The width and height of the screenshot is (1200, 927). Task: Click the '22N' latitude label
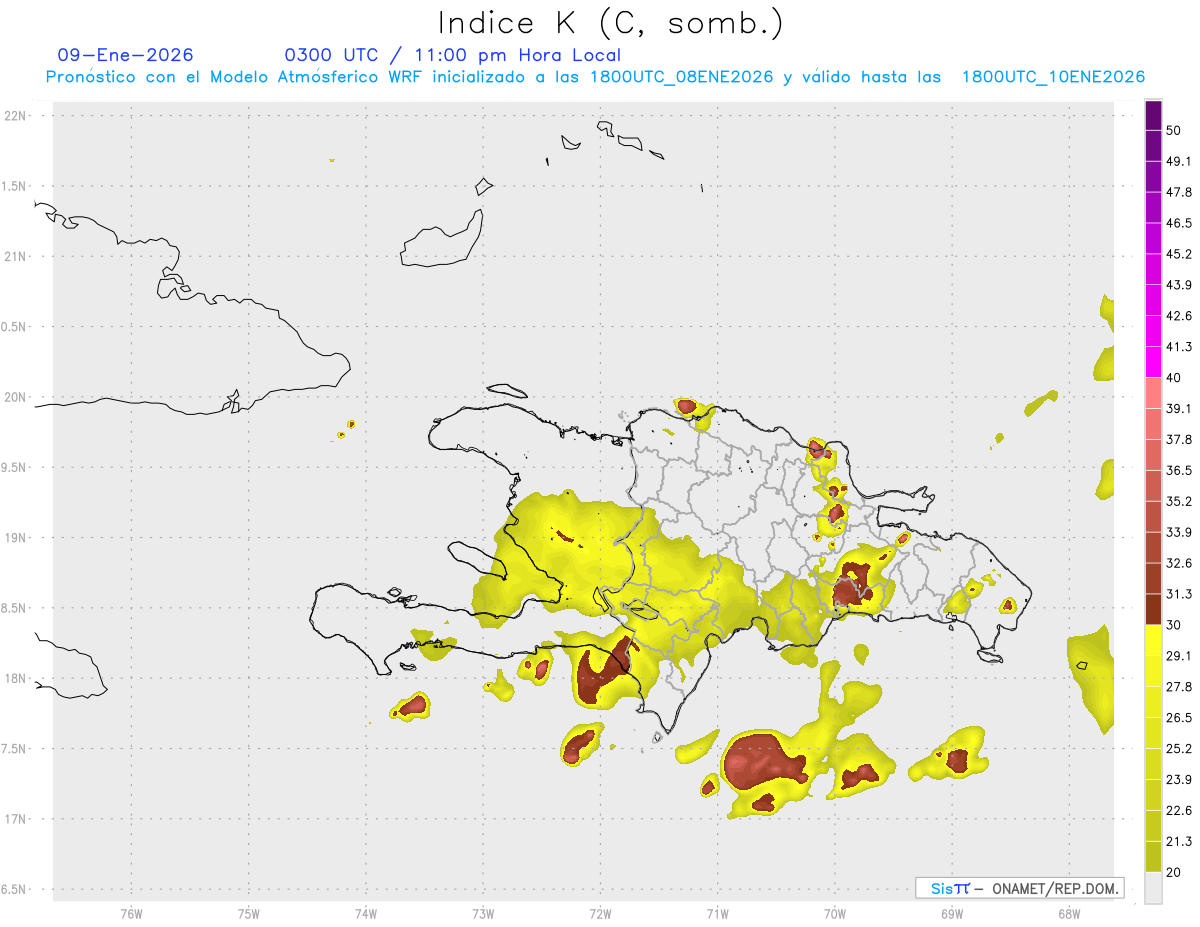pyautogui.click(x=15, y=115)
